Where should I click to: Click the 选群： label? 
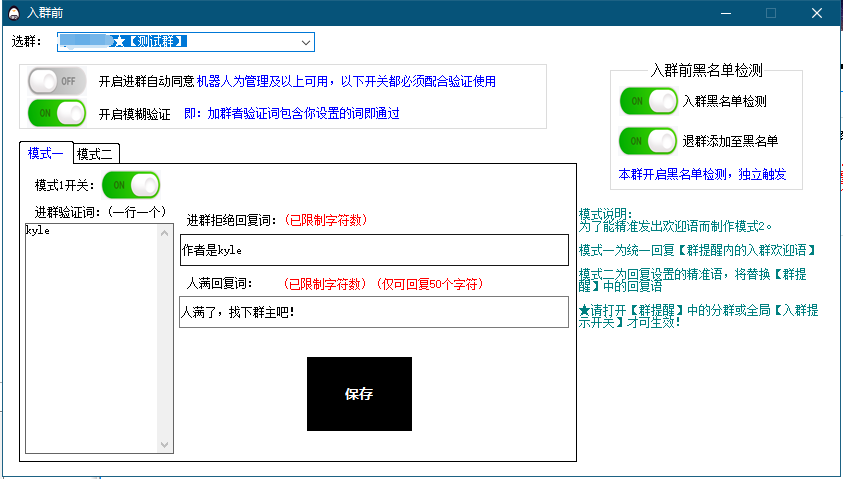tap(27, 41)
